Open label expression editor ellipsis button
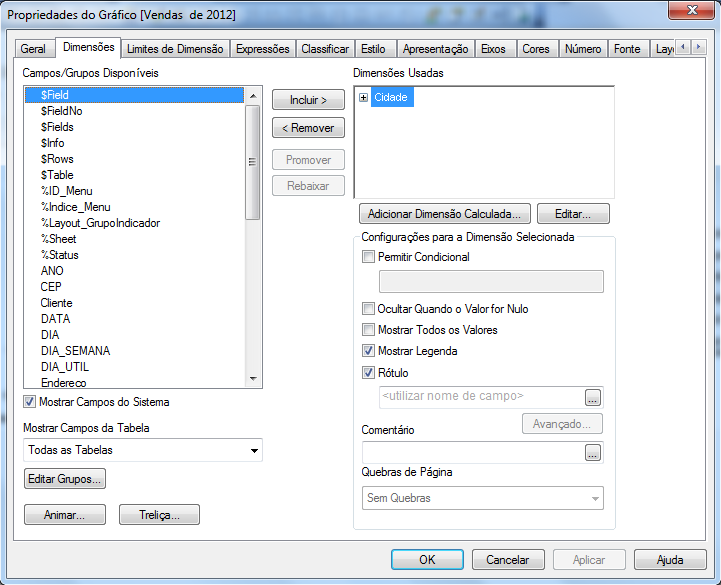The image size is (721, 585). pyautogui.click(x=593, y=397)
